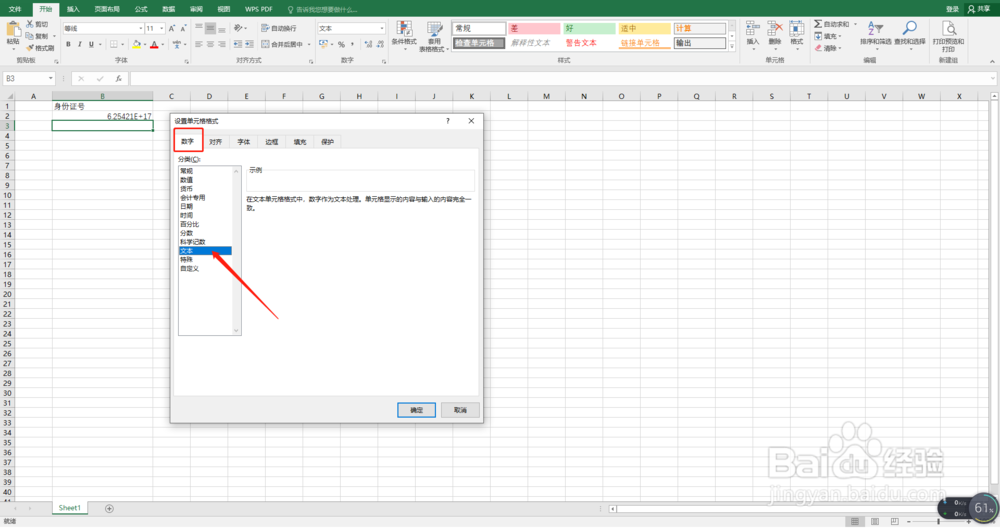Click the 粘贴 (Paste) clipboard icon

13,30
